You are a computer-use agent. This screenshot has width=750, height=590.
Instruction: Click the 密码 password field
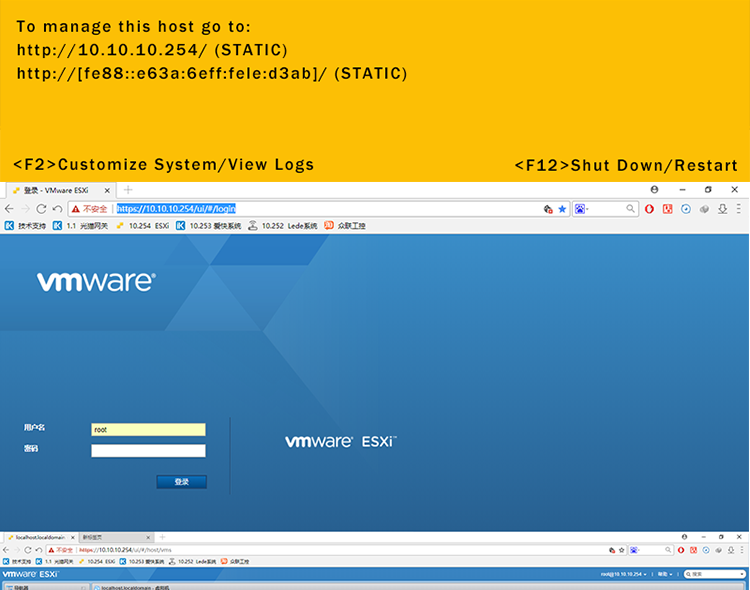[x=148, y=450]
